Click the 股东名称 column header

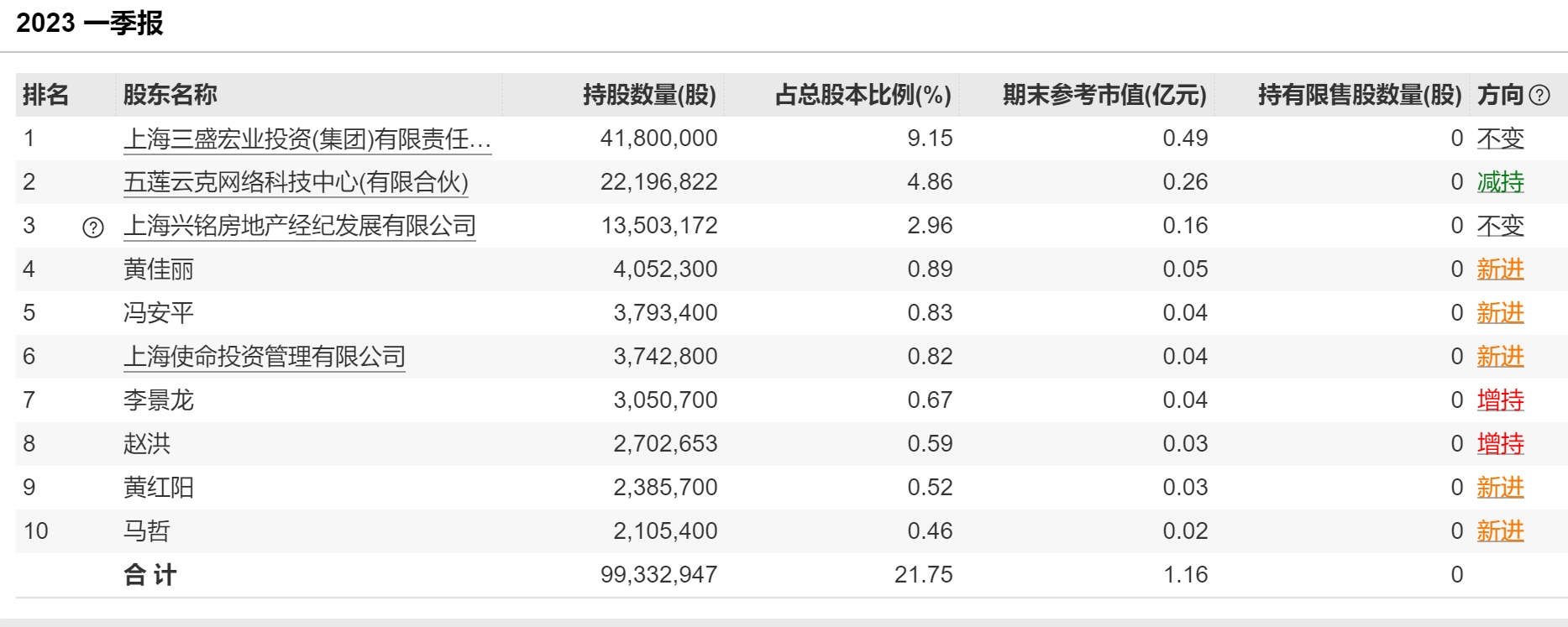170,95
